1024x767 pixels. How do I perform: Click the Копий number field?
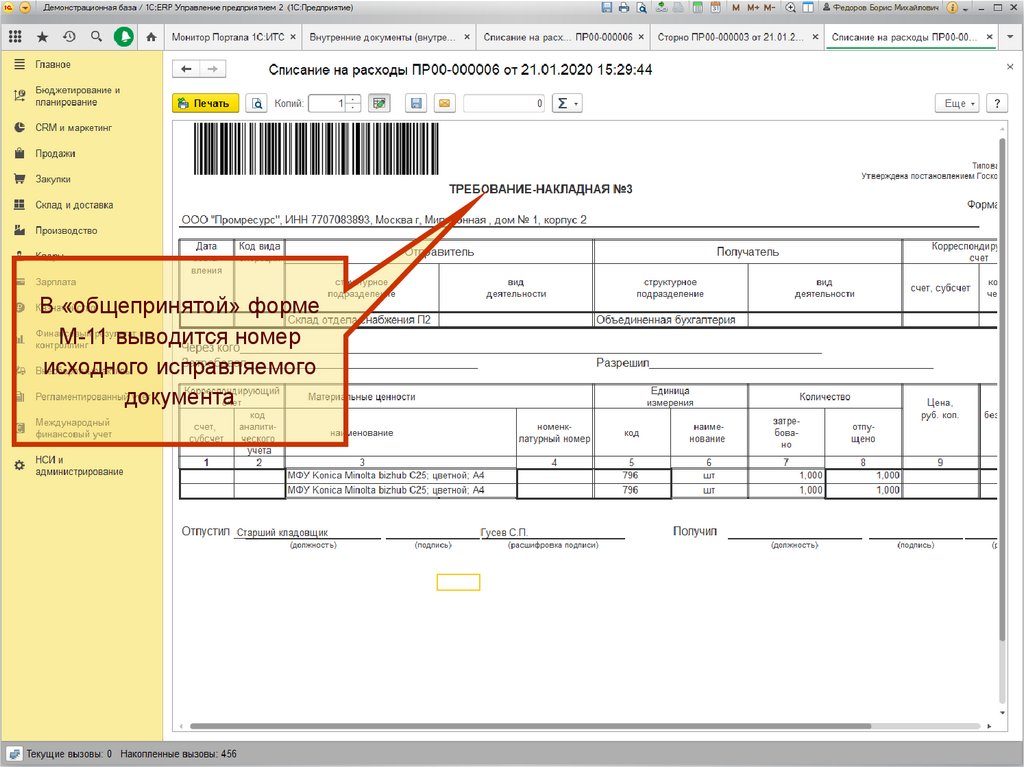click(x=327, y=103)
